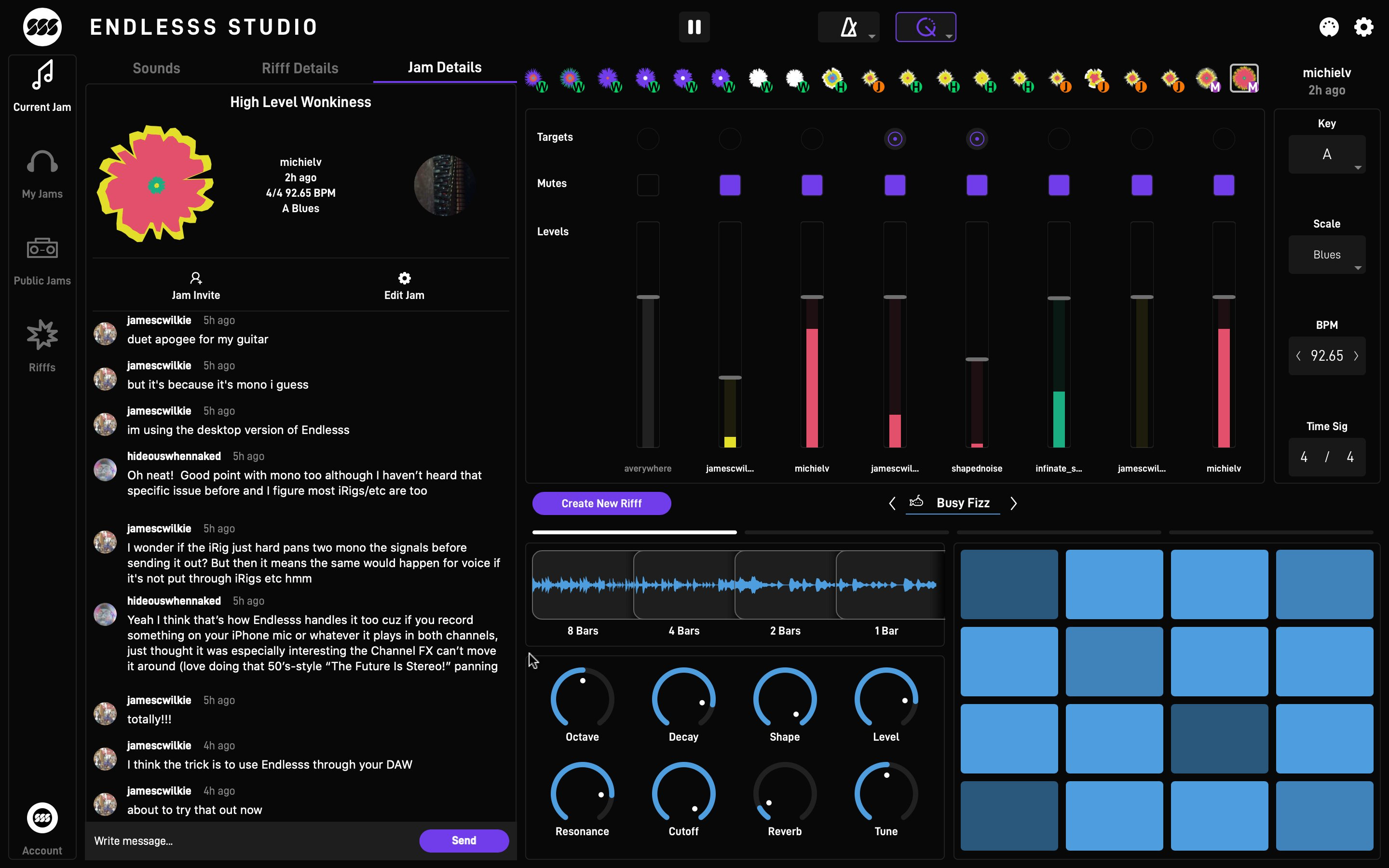Click the Edit Jam gear icon
This screenshot has height=868, width=1389.
pyautogui.click(x=405, y=278)
